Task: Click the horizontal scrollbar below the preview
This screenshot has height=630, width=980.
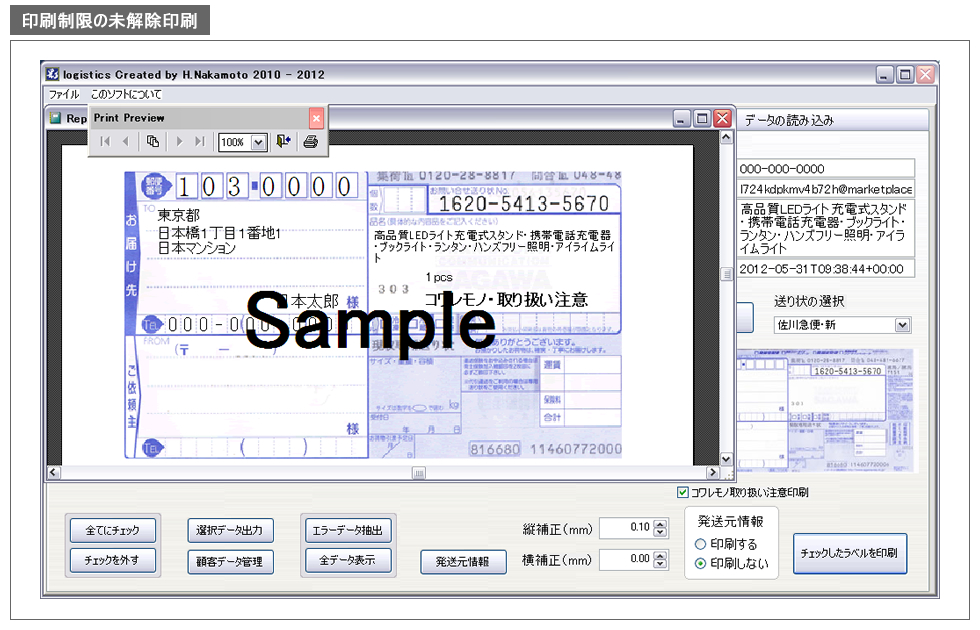Action: point(400,470)
